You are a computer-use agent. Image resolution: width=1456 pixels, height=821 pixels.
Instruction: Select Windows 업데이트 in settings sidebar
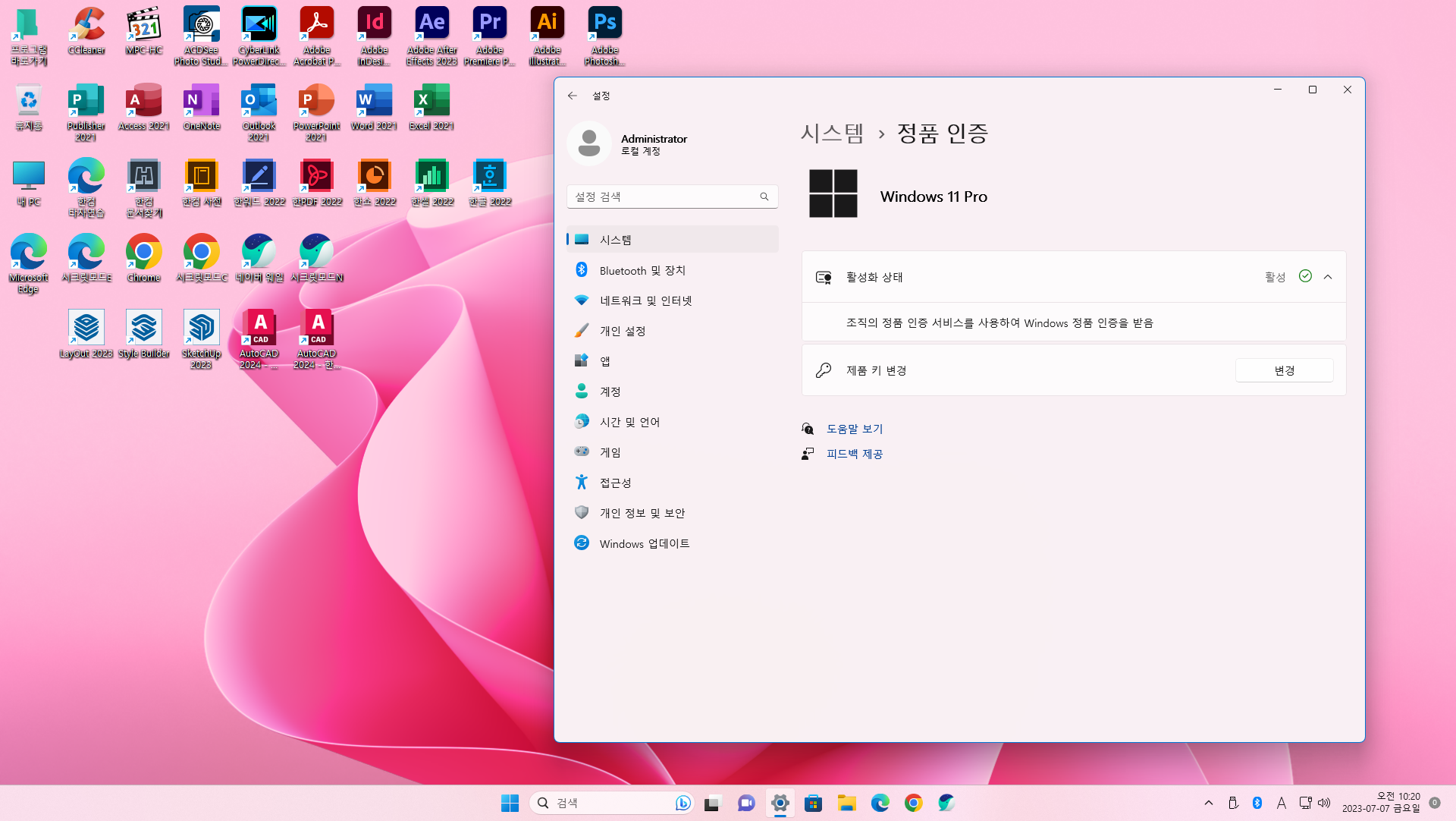click(x=644, y=543)
